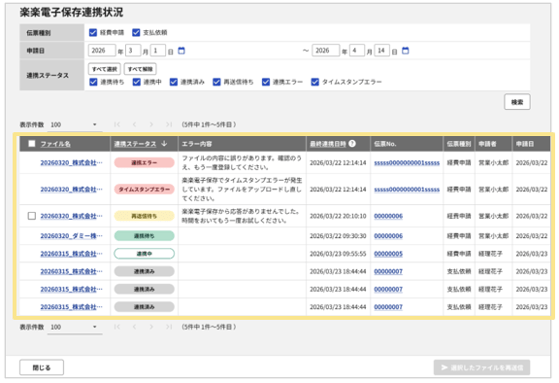Toggle the 連携エラー status filter checkbox
559x383 pixels.
click(266, 82)
